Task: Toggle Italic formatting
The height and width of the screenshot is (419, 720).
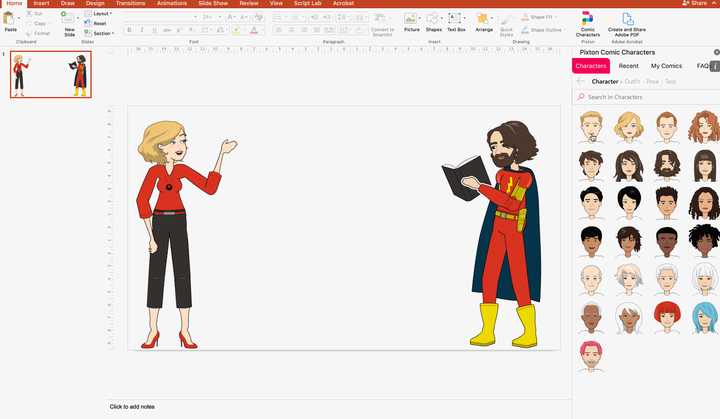Action: pyautogui.click(x=142, y=30)
